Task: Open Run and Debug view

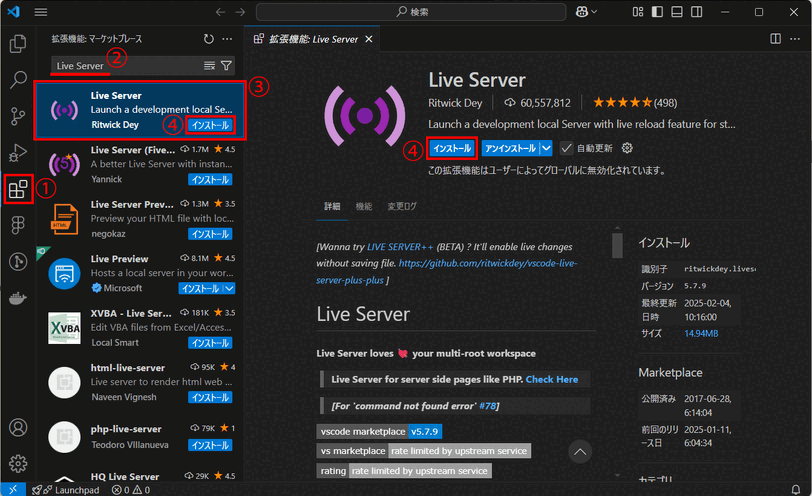Action: 18,153
